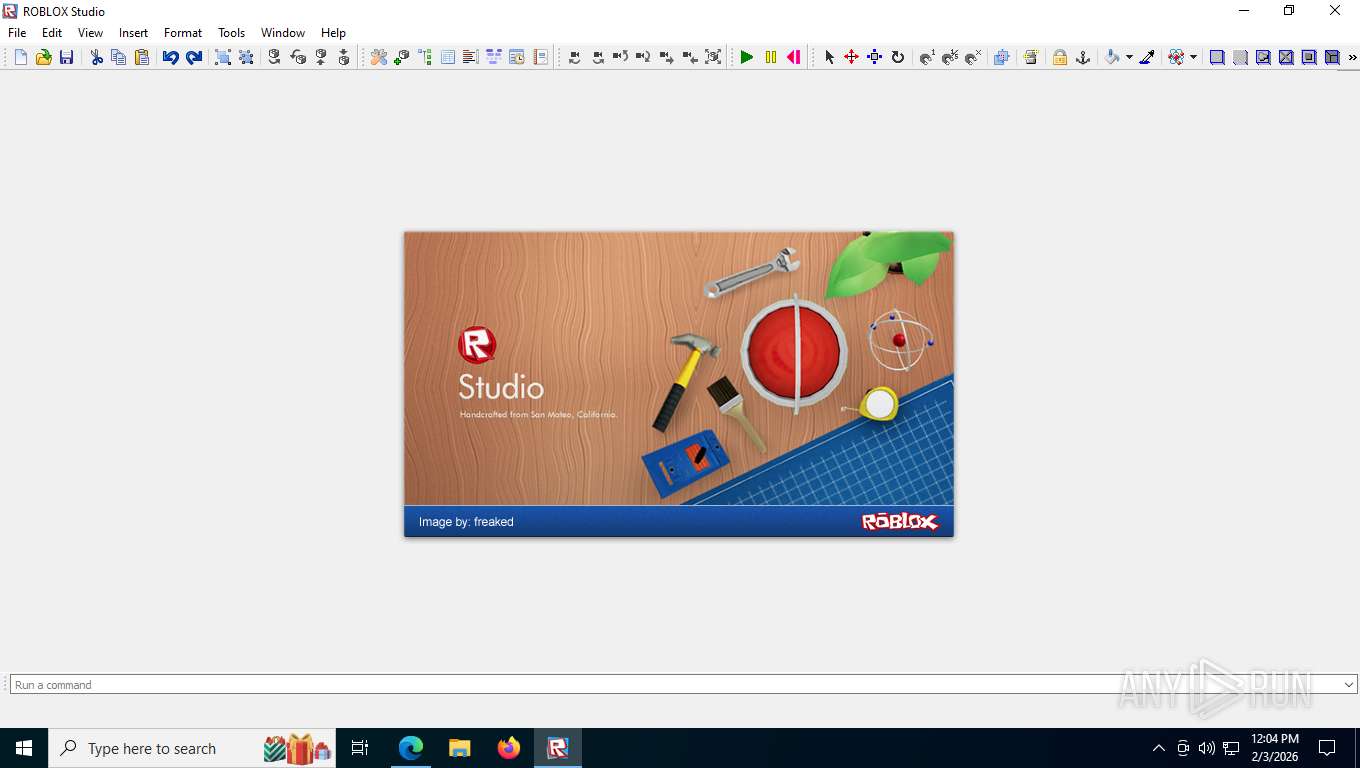
Task: Open the command bar history dropdown
Action: coord(1349,685)
